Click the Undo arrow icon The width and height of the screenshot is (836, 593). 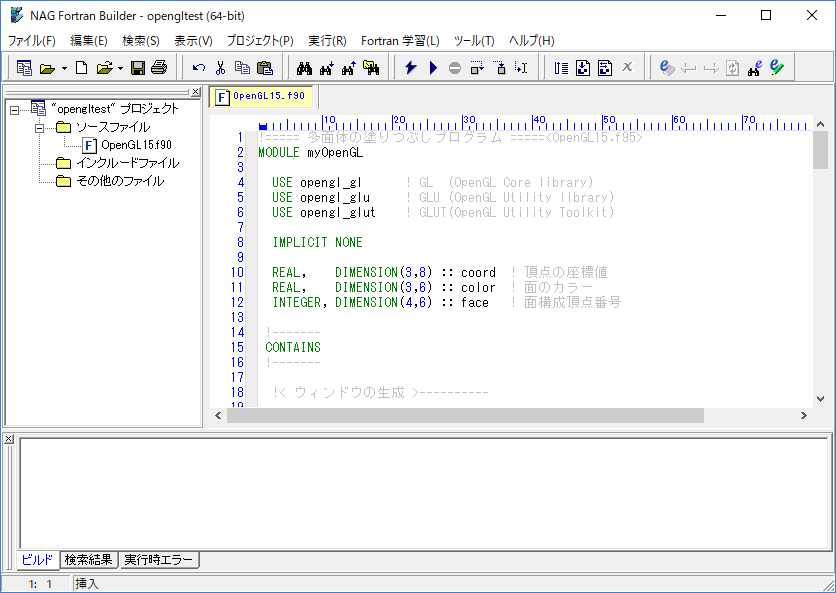(199, 68)
